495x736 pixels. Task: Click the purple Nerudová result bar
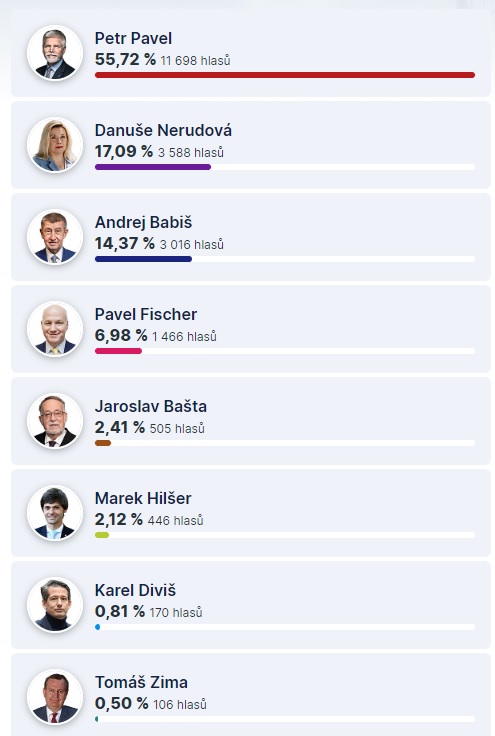coord(153,167)
